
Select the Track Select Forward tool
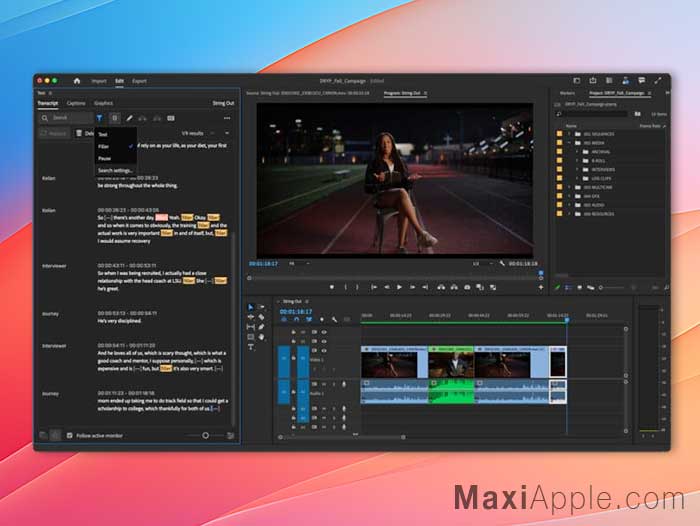(x=262, y=307)
